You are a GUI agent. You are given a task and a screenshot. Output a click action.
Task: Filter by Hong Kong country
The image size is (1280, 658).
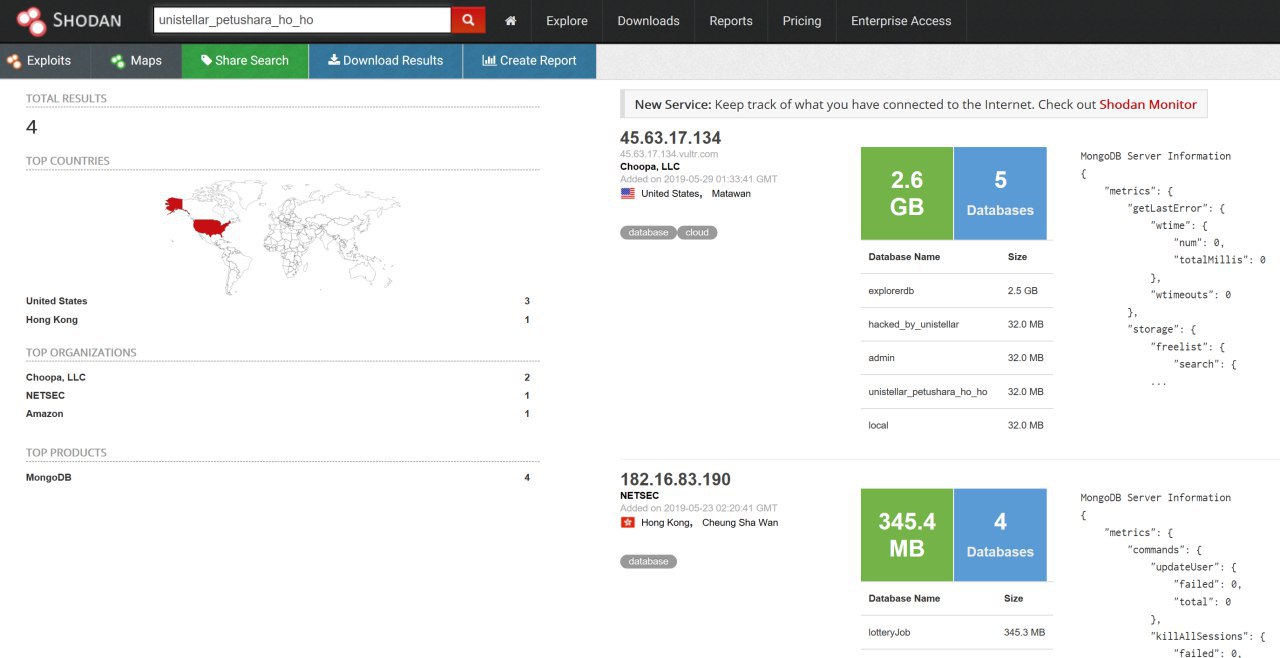click(x=52, y=320)
